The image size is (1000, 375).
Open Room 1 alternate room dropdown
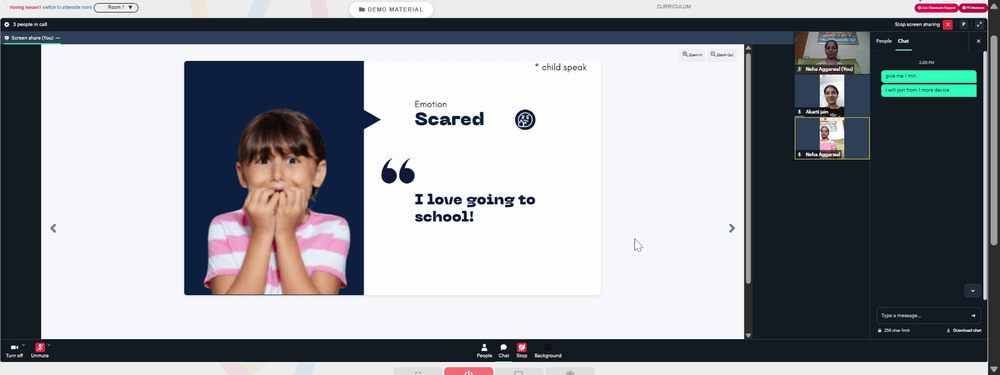coord(116,8)
